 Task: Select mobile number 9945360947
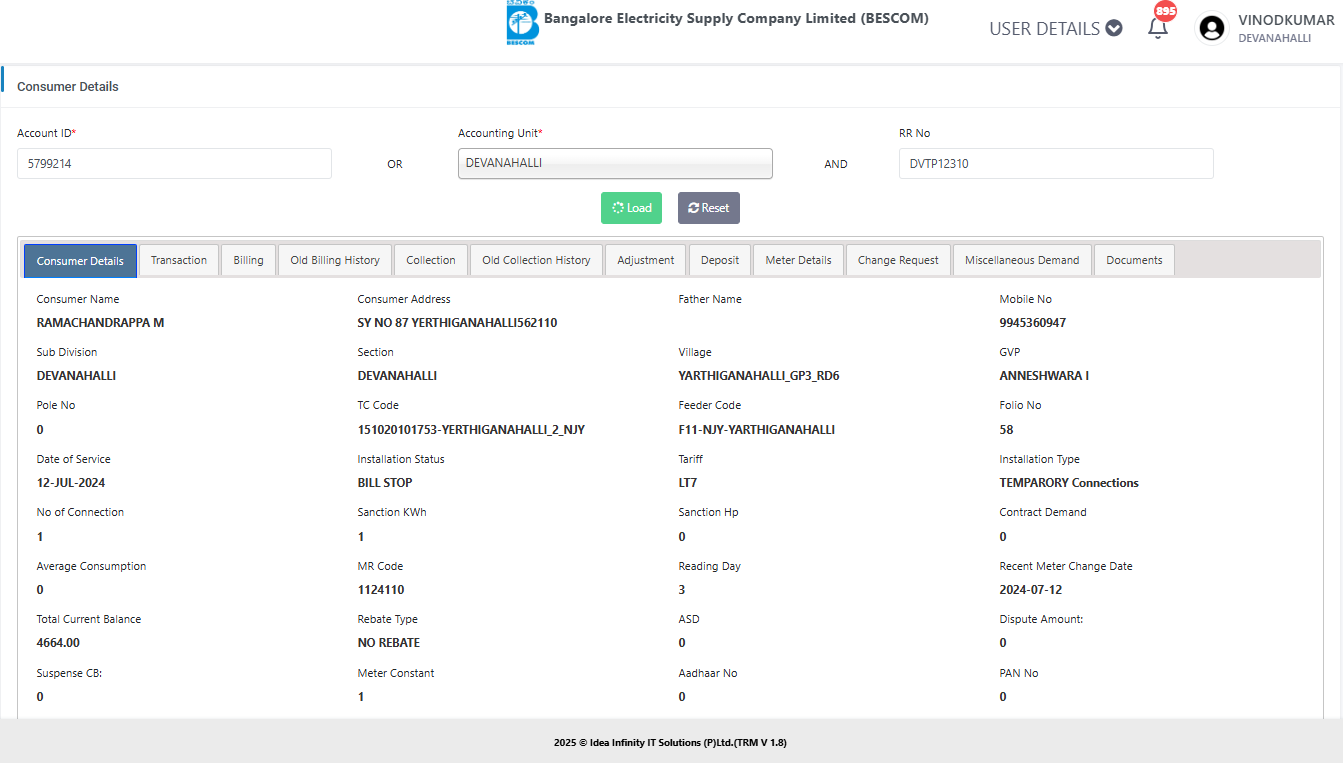pos(1033,323)
